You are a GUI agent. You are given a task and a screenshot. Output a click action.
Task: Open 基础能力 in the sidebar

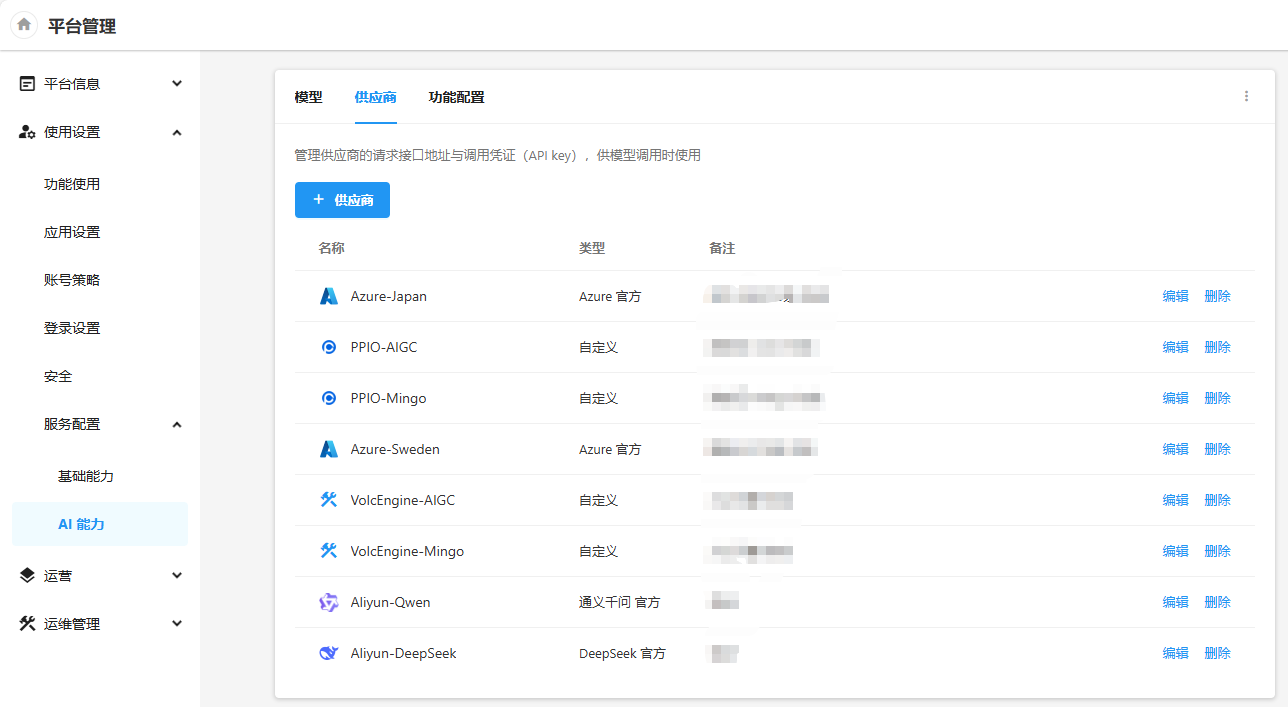point(86,476)
